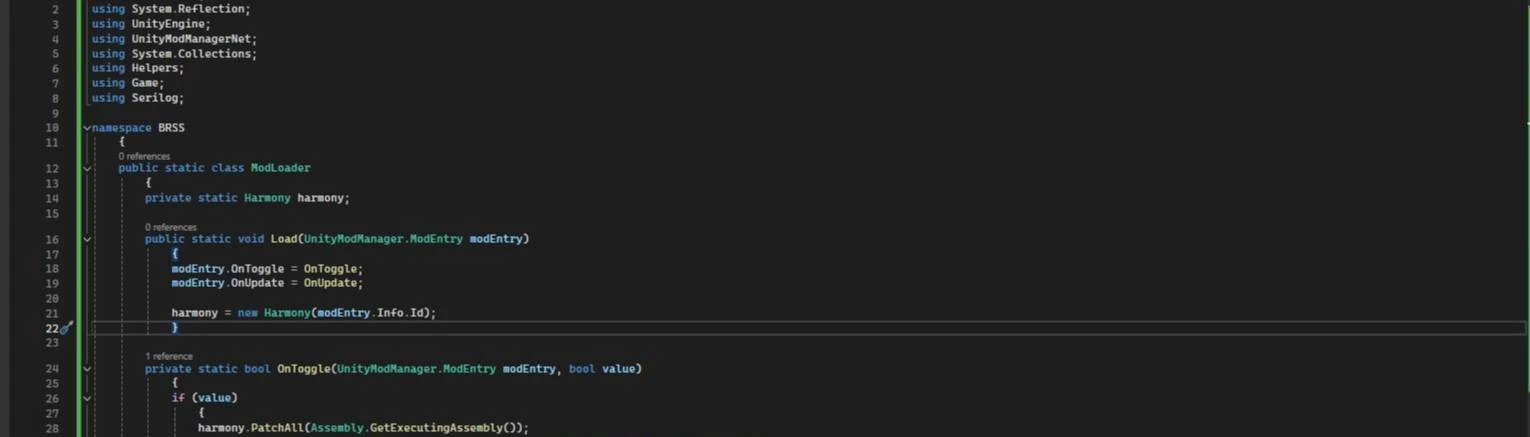Collapse the ModLoader class region
The width and height of the screenshot is (1530, 437).
click(87, 168)
